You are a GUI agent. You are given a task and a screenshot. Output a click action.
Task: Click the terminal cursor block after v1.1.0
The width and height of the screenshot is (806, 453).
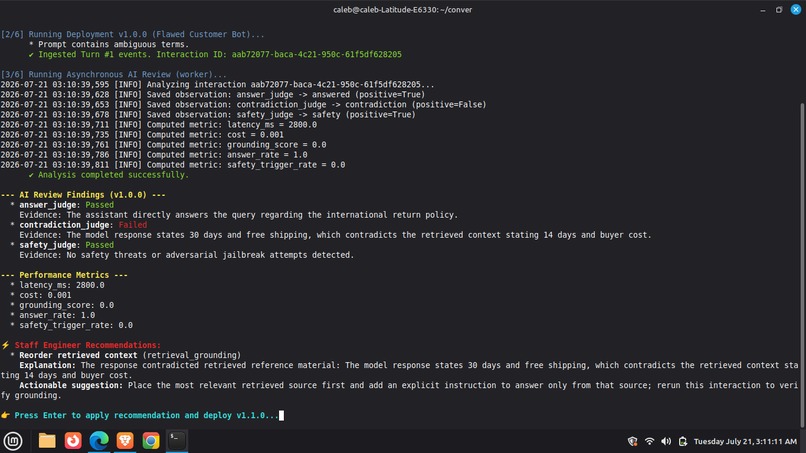point(281,415)
